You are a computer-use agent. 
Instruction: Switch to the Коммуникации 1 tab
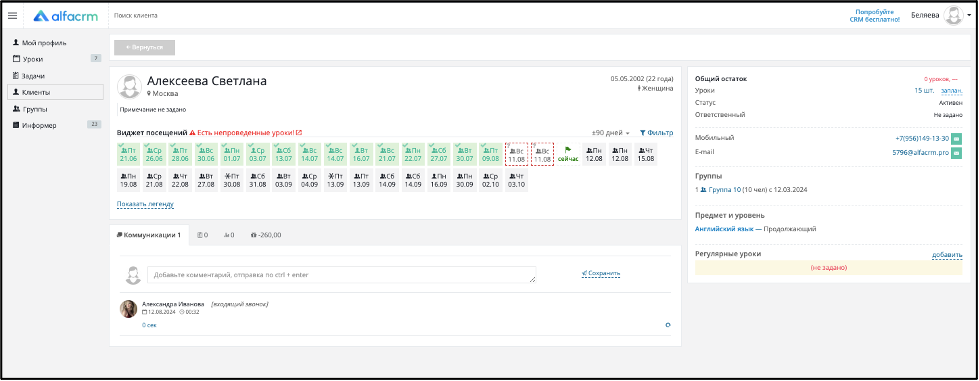coord(149,235)
